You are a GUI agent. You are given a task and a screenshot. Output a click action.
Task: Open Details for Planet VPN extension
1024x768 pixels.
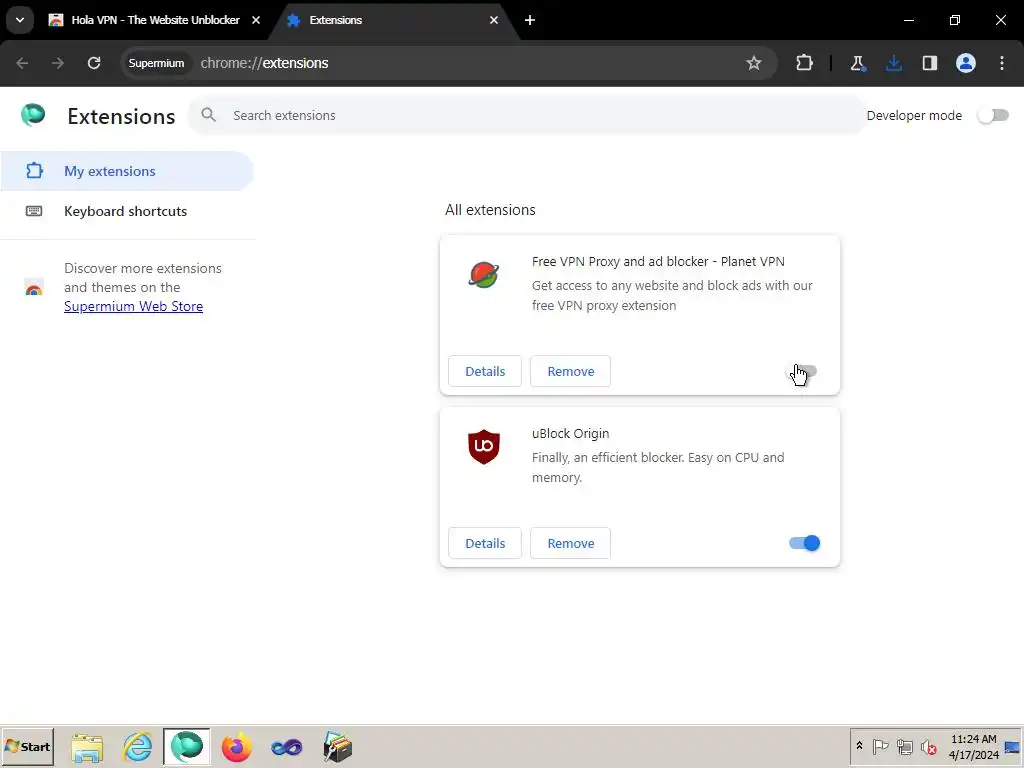pos(485,372)
